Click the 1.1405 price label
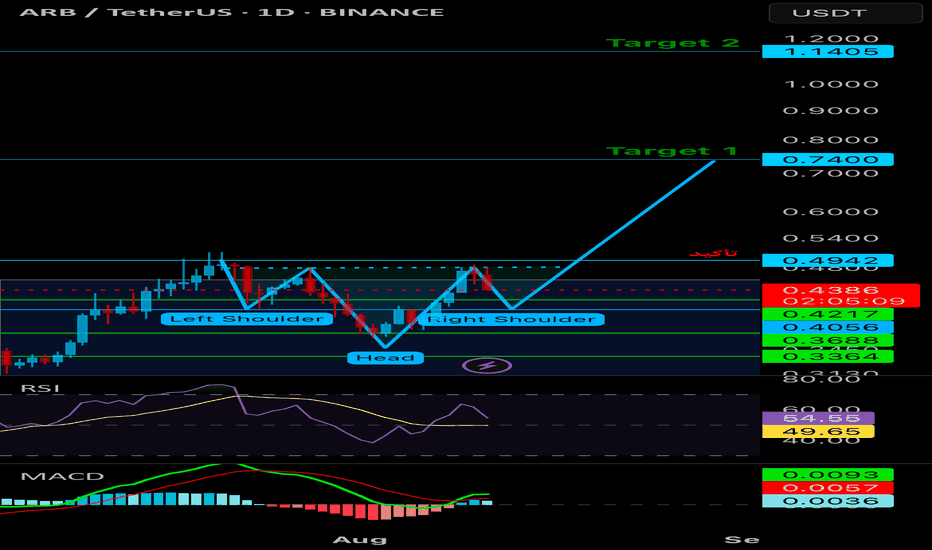 (x=827, y=52)
